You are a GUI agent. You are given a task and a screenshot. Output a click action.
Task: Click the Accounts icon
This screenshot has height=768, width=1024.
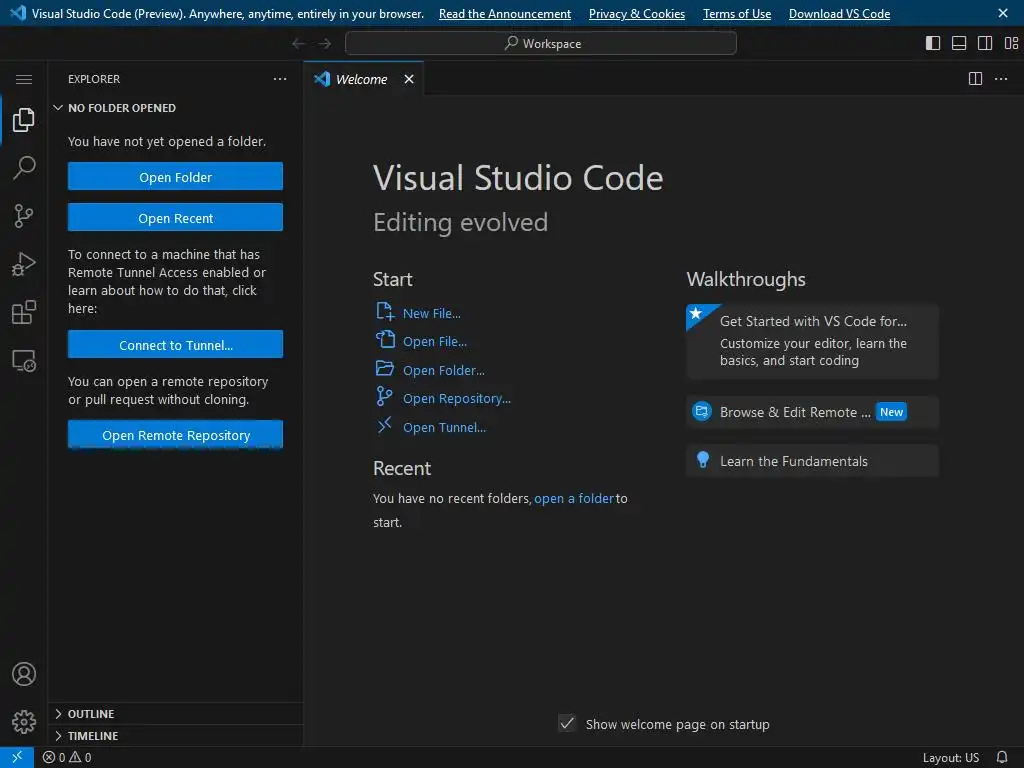click(24, 674)
